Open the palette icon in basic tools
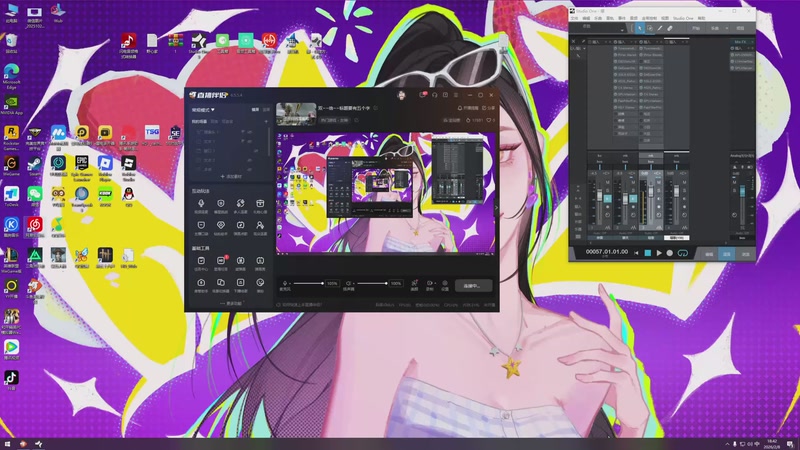The image size is (800, 450). (x=260, y=282)
